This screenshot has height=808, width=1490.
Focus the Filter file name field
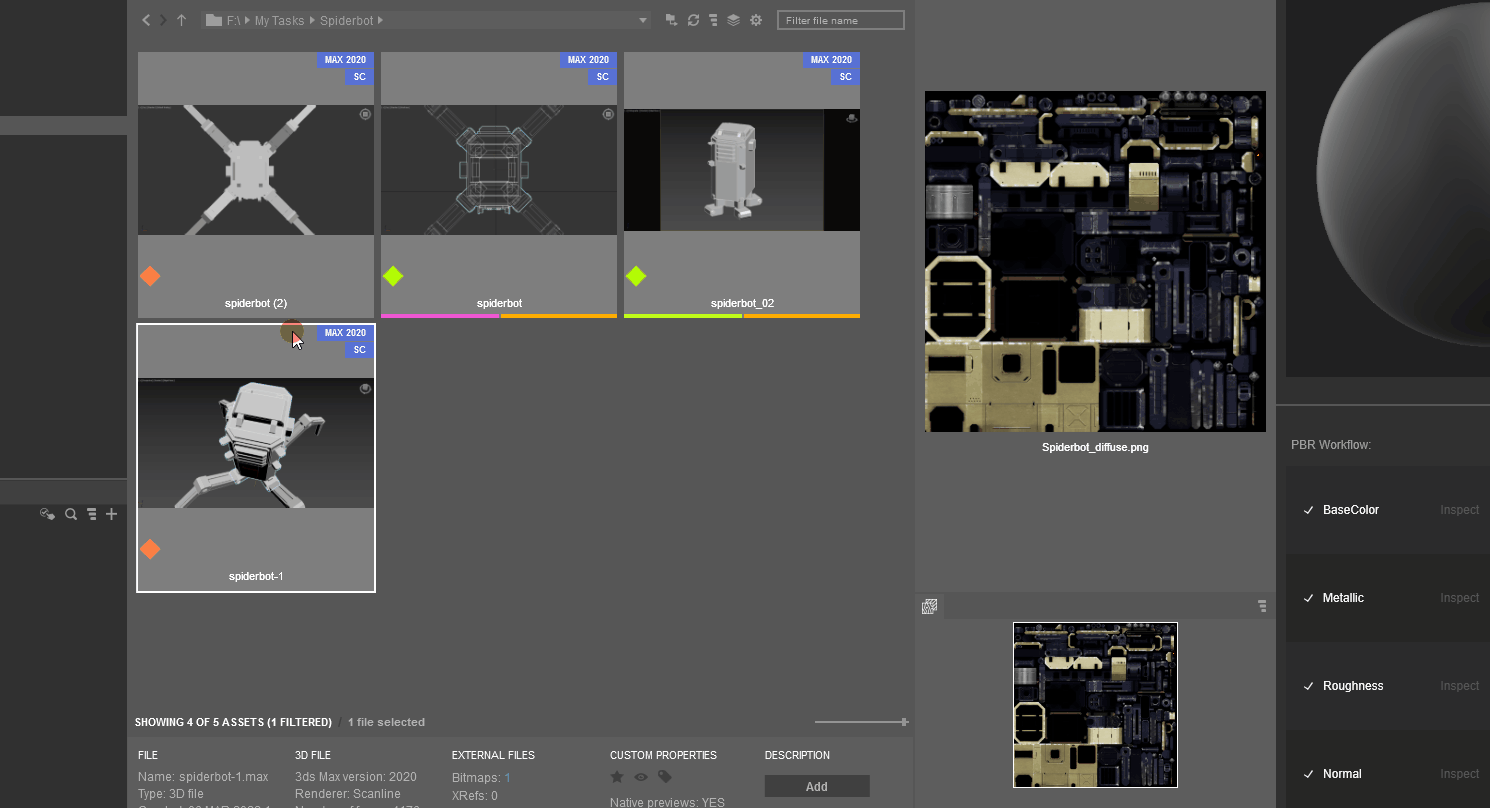[x=841, y=20]
